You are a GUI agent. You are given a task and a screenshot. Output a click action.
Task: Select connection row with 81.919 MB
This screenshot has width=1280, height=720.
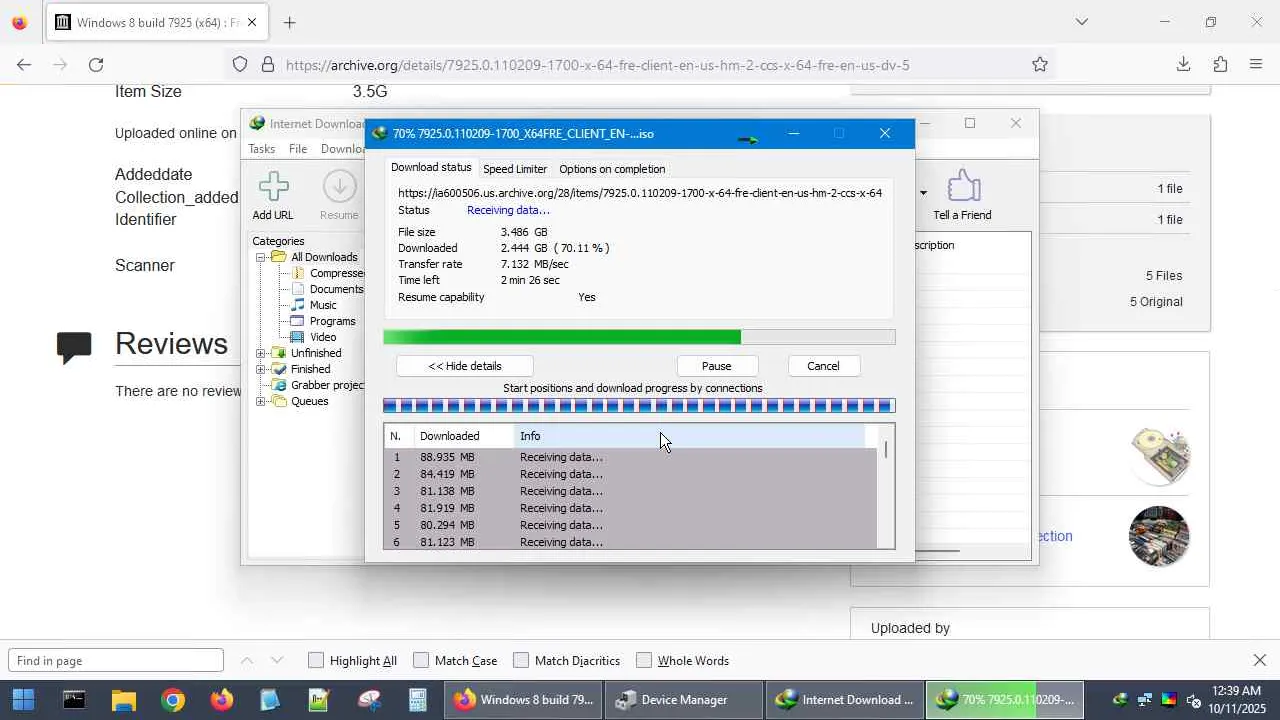630,508
